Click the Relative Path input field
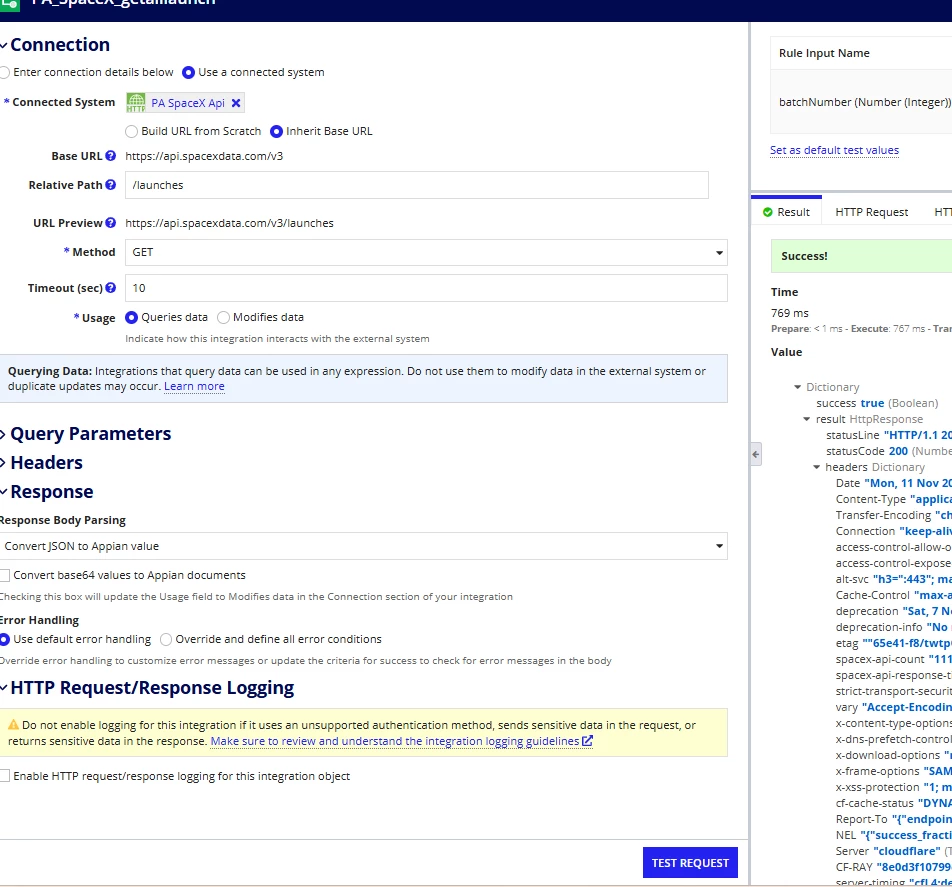This screenshot has width=952, height=887. [416, 185]
